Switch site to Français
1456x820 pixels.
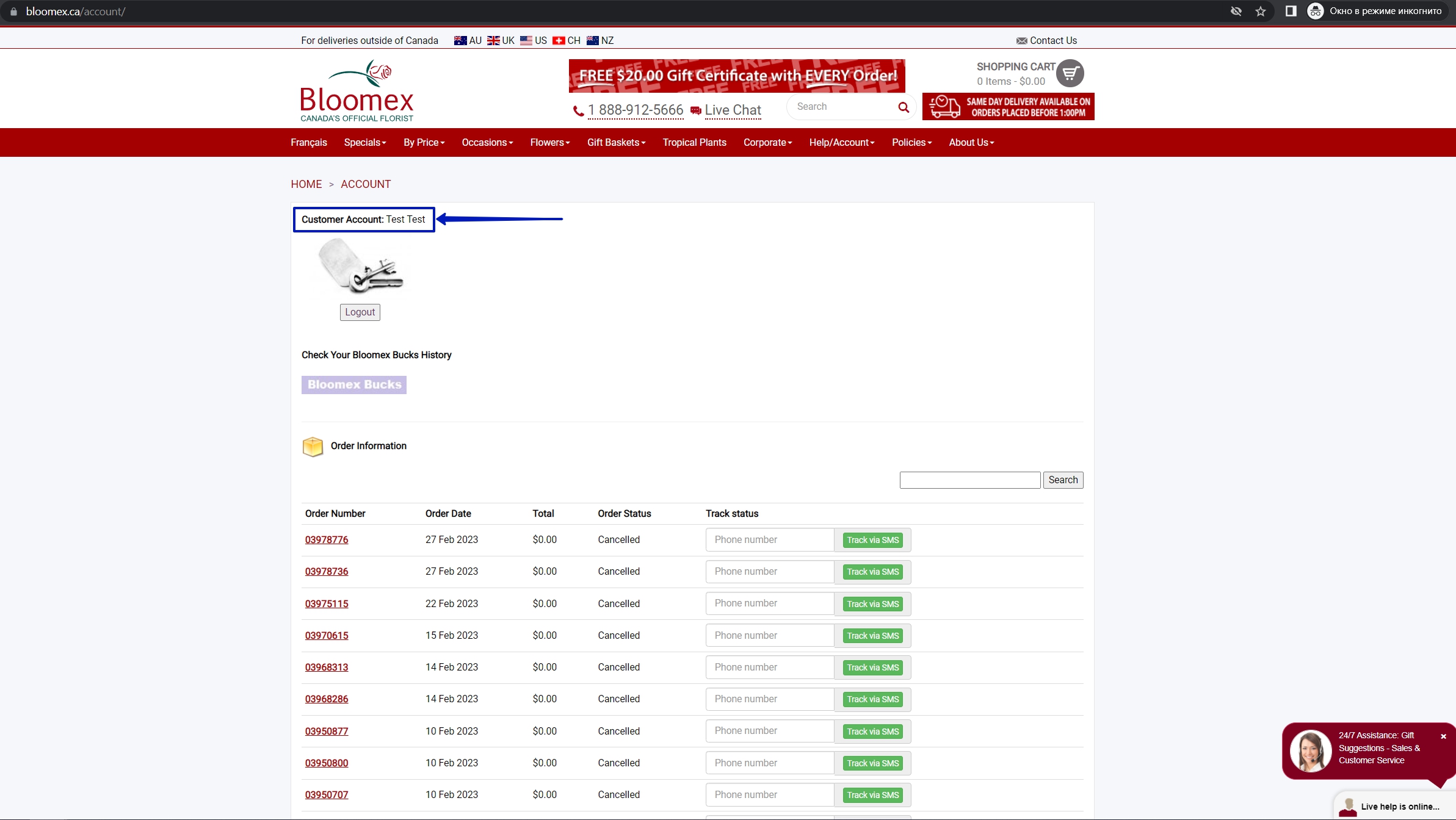pos(308,143)
